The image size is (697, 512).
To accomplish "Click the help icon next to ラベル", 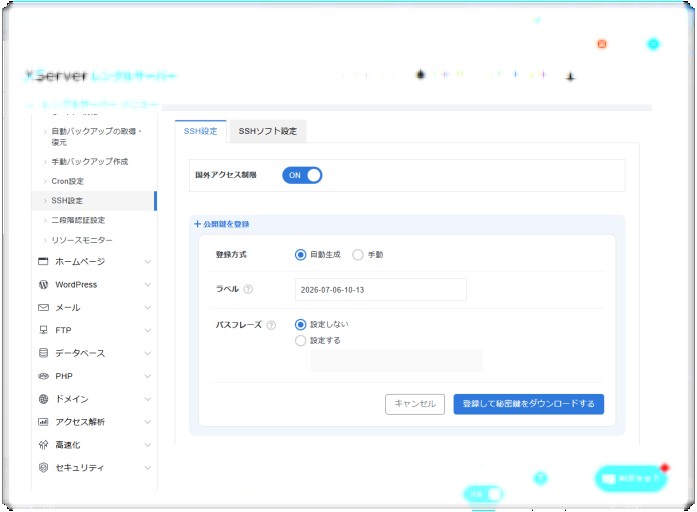I will pos(248,289).
